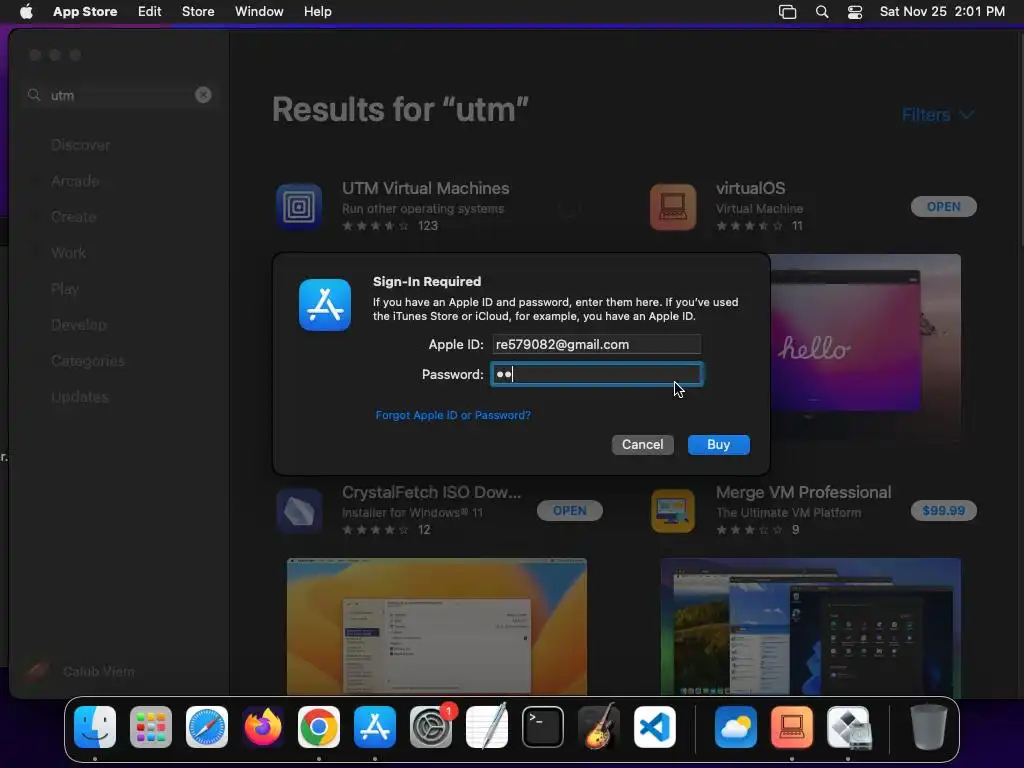
Task: Click the Buy button in sign-in dialog
Action: point(718,445)
